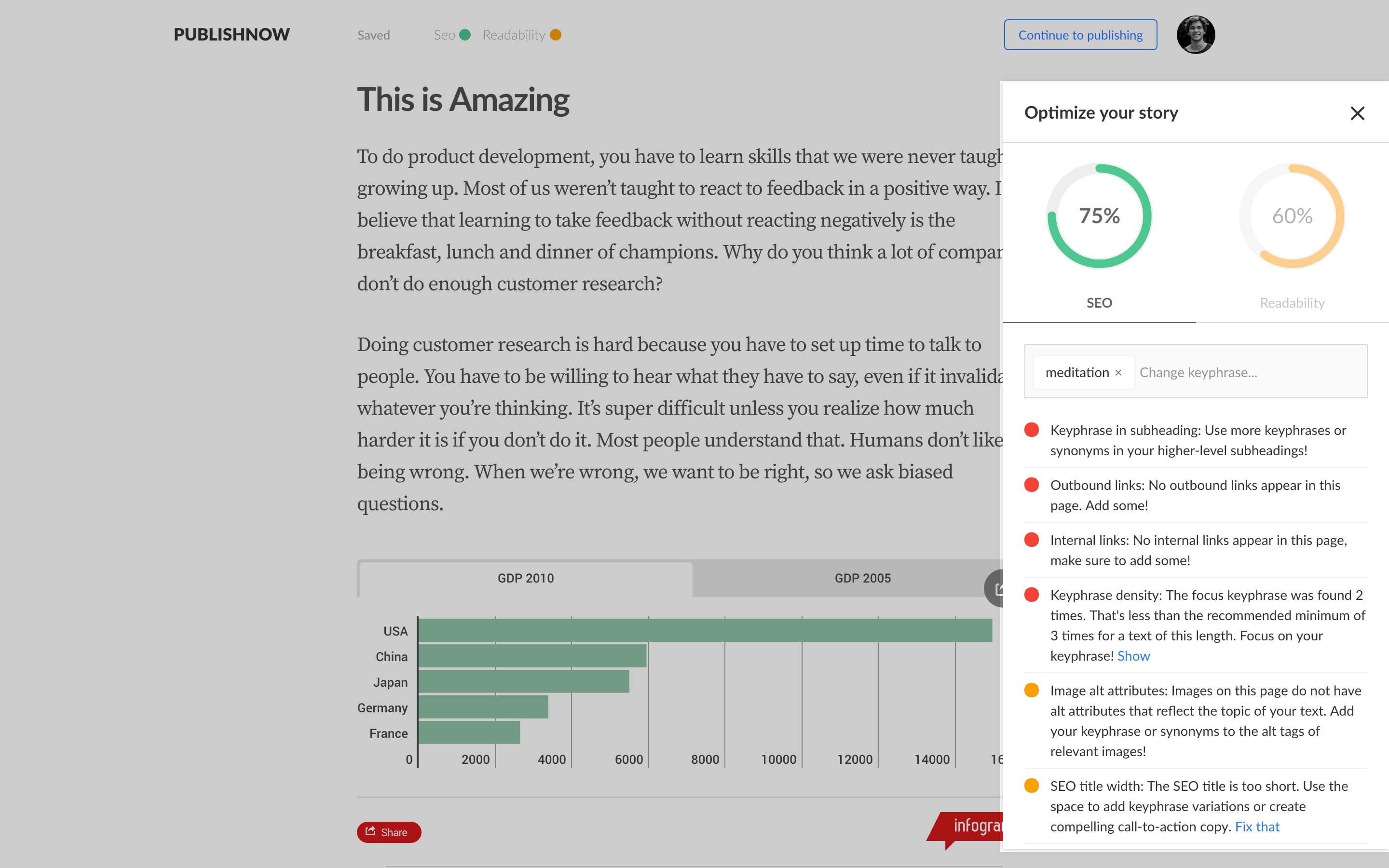Click the PUBLISHNOW logo
This screenshot has width=1389, height=868.
point(231,34)
